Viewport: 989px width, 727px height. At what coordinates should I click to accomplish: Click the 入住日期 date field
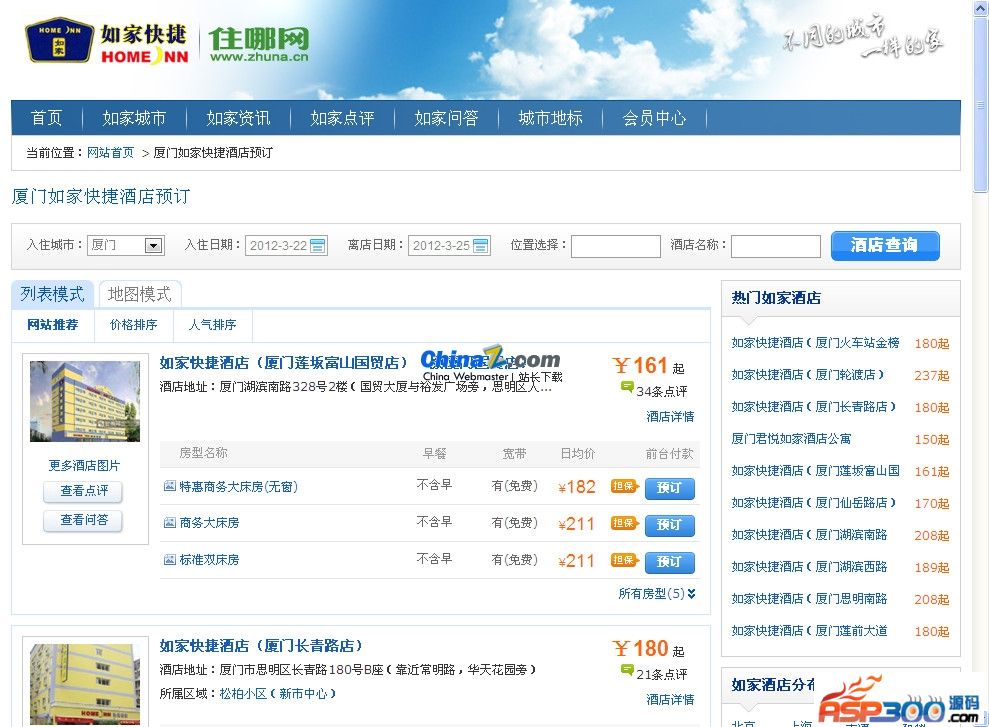coord(286,245)
